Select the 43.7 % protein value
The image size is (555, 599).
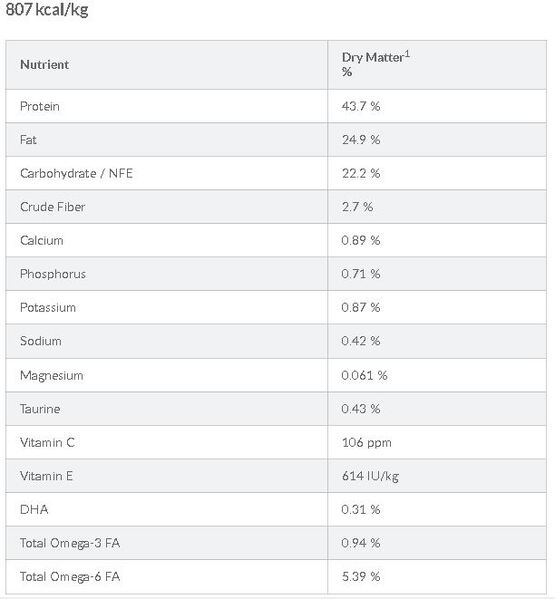point(361,106)
